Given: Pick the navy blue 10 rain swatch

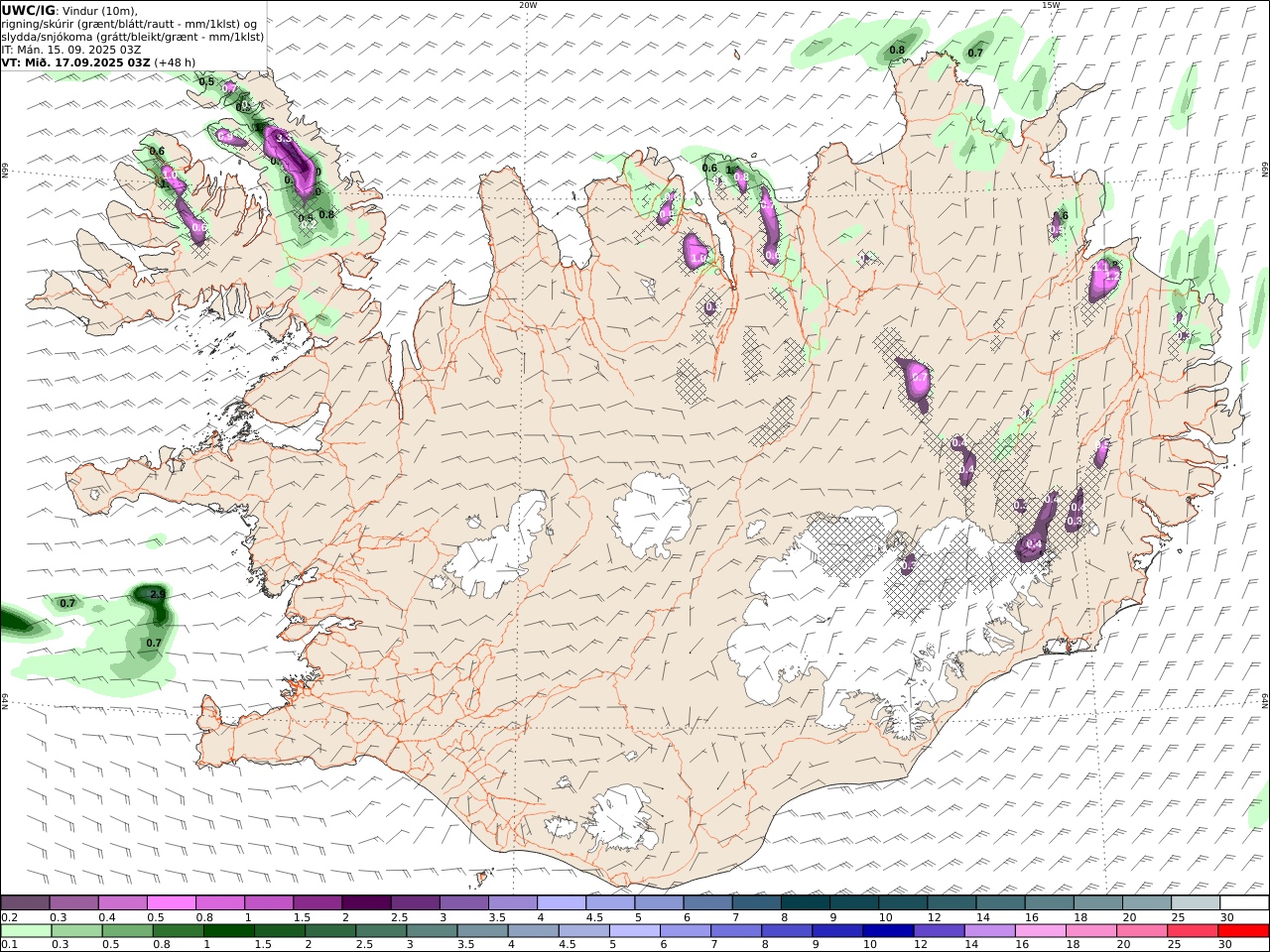Looking at the screenshot, I should tap(887, 930).
